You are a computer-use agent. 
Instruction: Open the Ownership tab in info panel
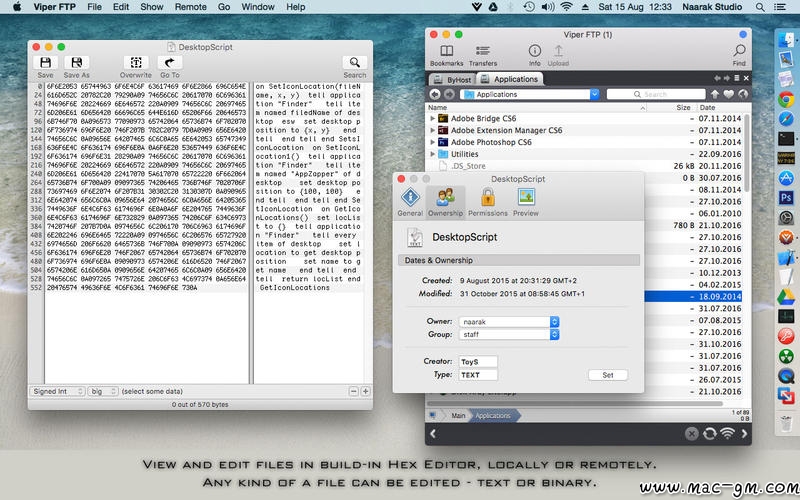click(445, 202)
